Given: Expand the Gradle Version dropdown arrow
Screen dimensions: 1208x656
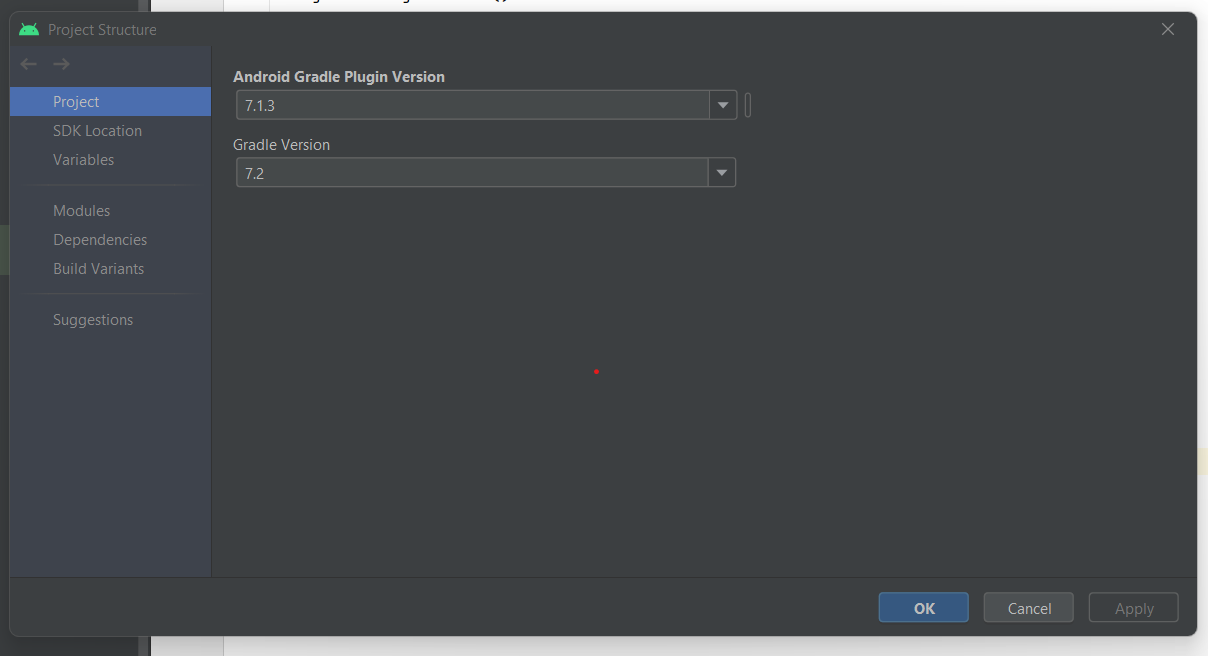Looking at the screenshot, I should 722,173.
